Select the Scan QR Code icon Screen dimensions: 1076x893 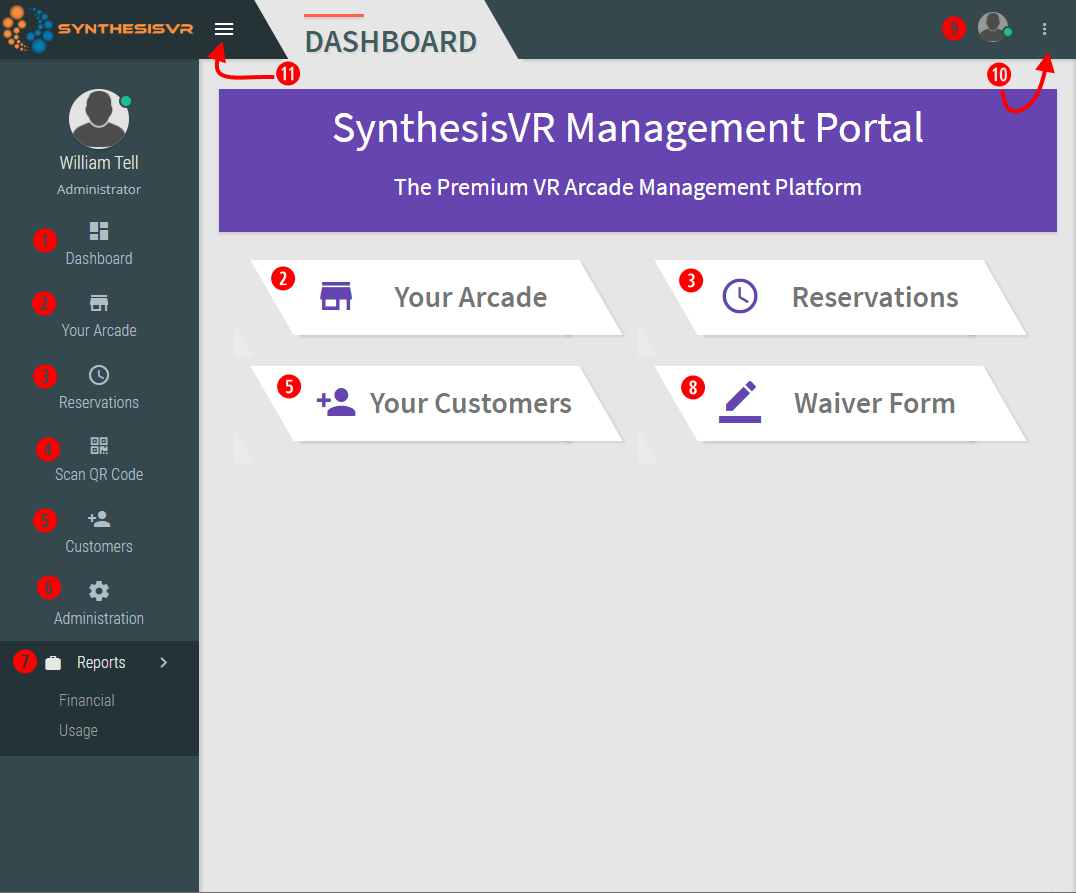98,446
